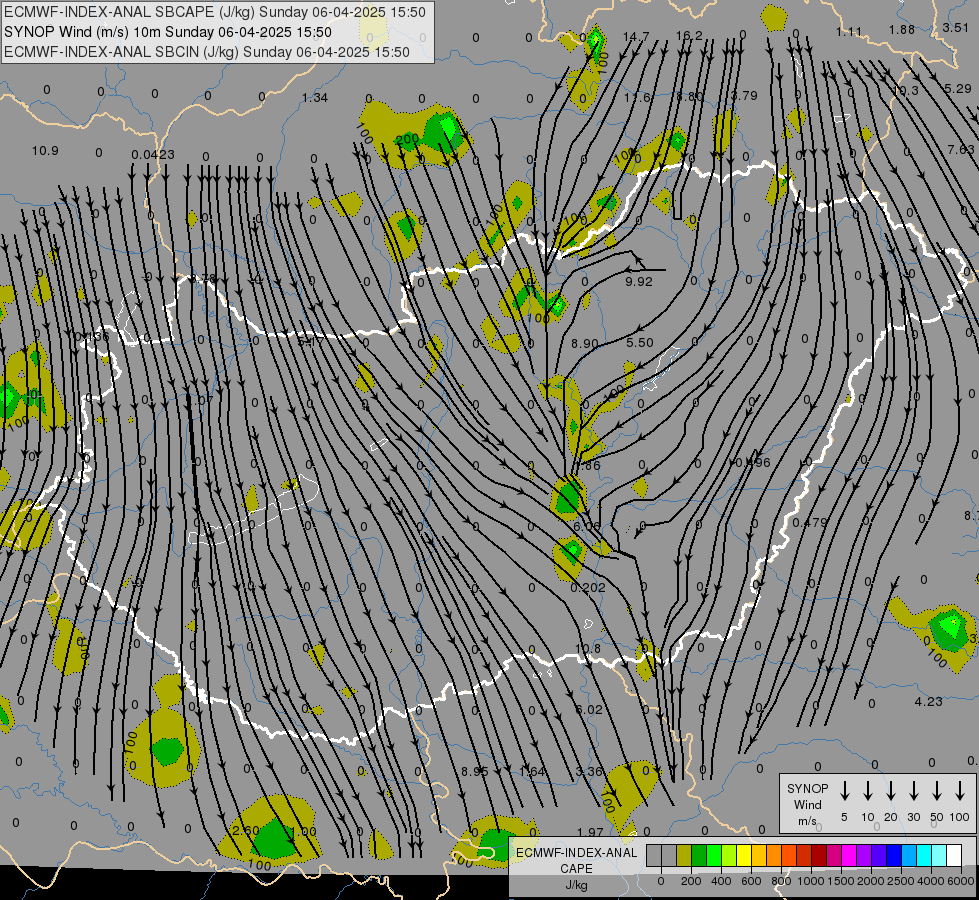
Task: Click the SBCAPE title line in header box
Action: point(215,12)
